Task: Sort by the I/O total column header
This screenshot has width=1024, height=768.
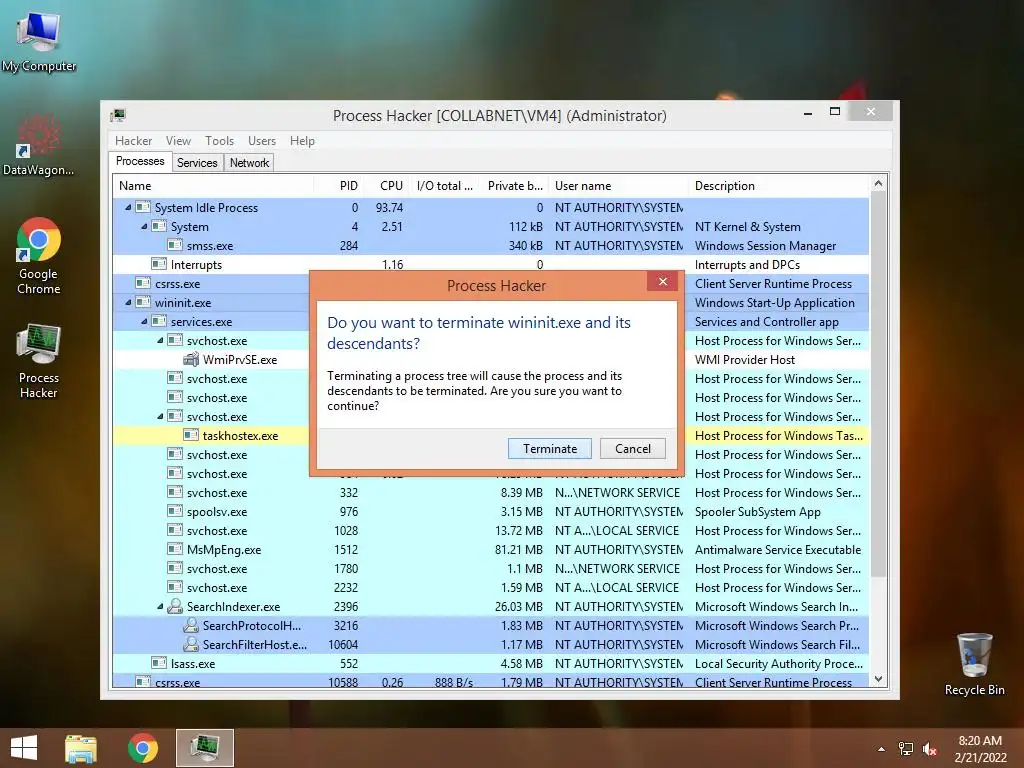Action: 444,185
